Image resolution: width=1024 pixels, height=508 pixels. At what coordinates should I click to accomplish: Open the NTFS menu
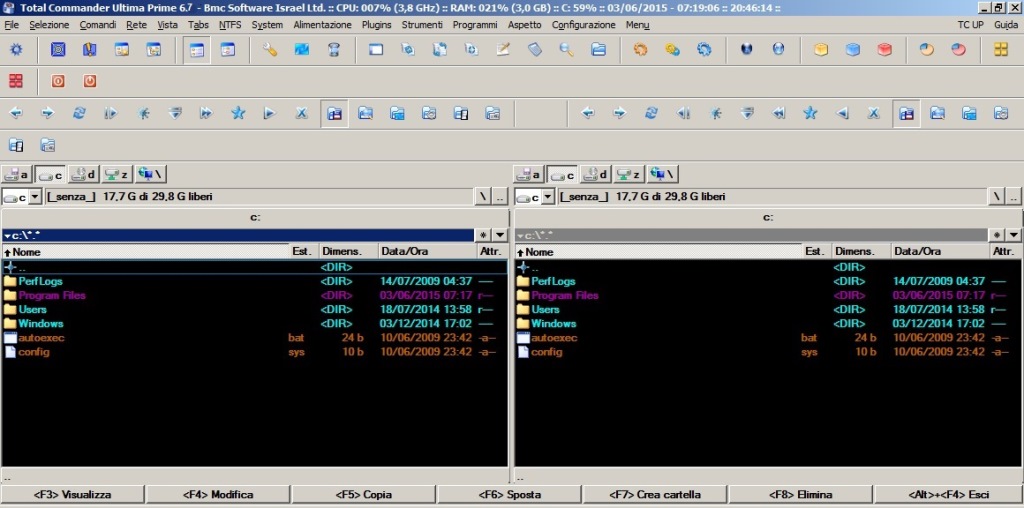coord(230,25)
